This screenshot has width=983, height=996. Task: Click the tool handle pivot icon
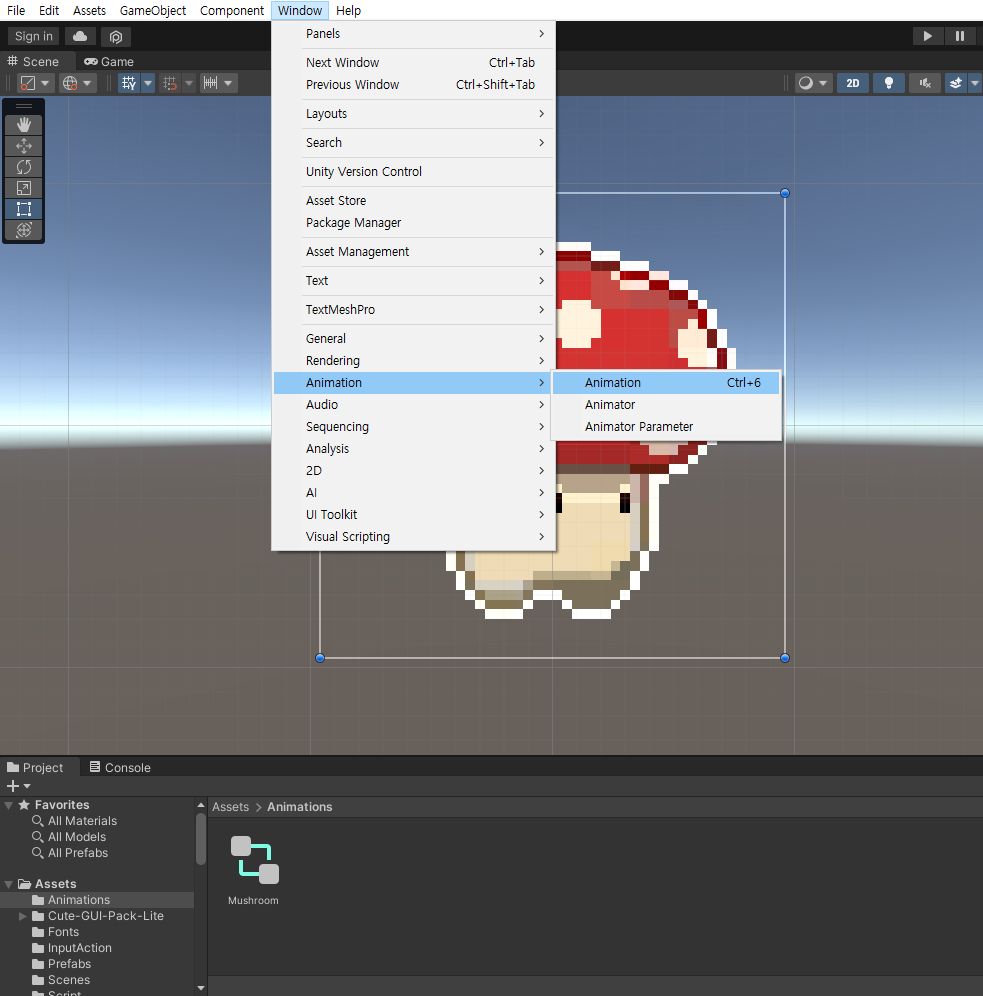[x=28, y=83]
